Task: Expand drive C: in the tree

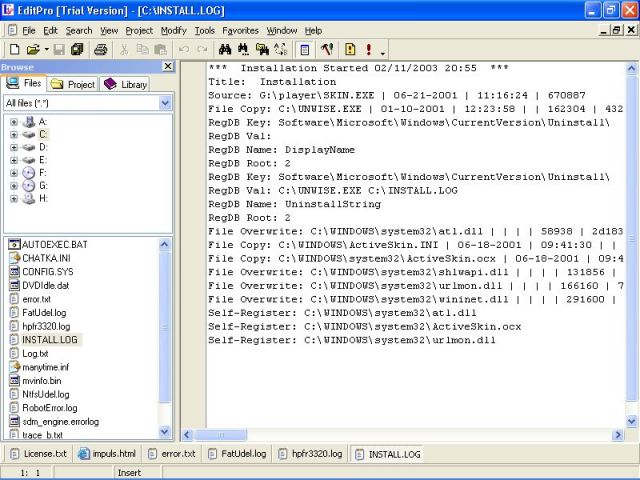Action: click(x=14, y=134)
